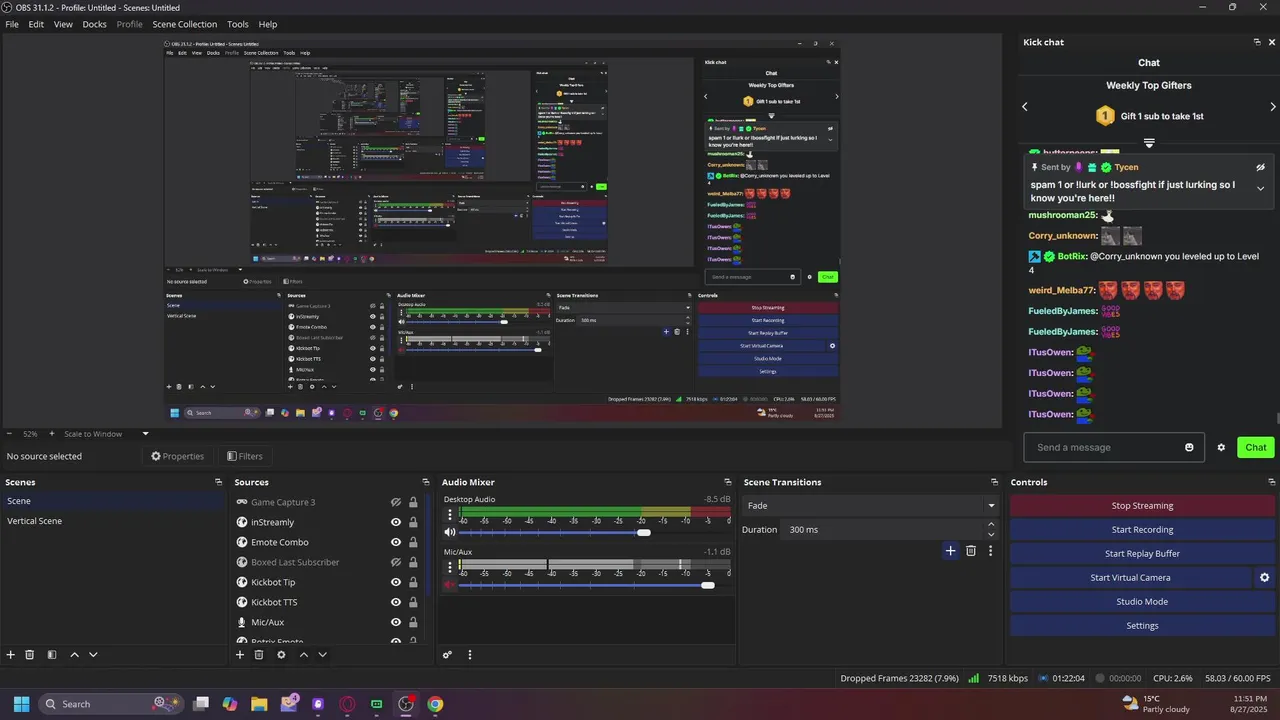Enable Studio Mode

pos(1142,602)
